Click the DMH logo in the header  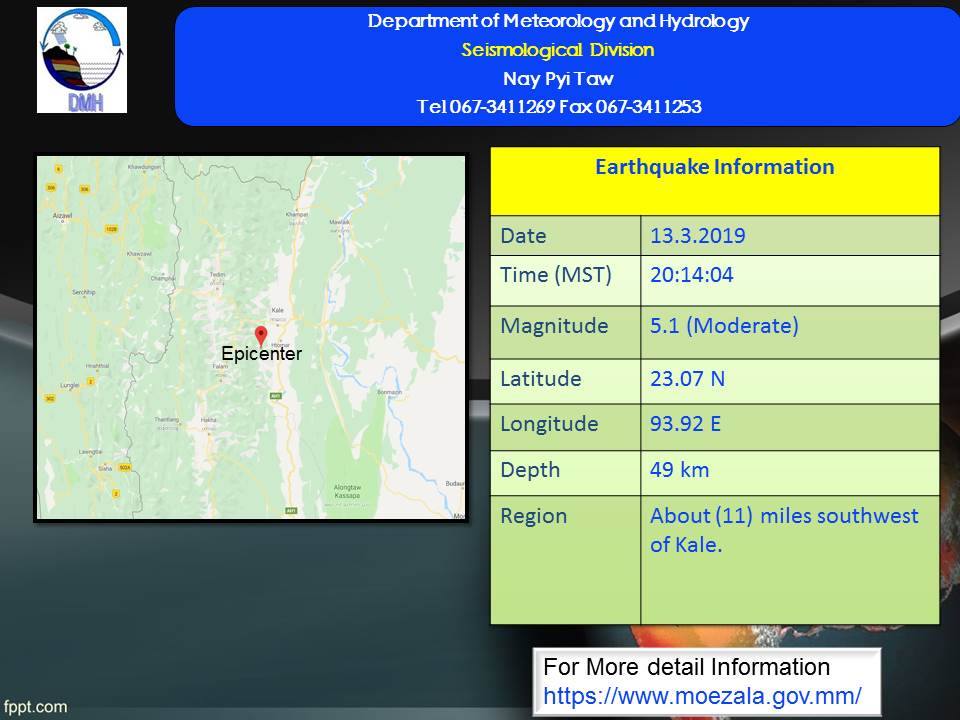click(x=82, y=60)
